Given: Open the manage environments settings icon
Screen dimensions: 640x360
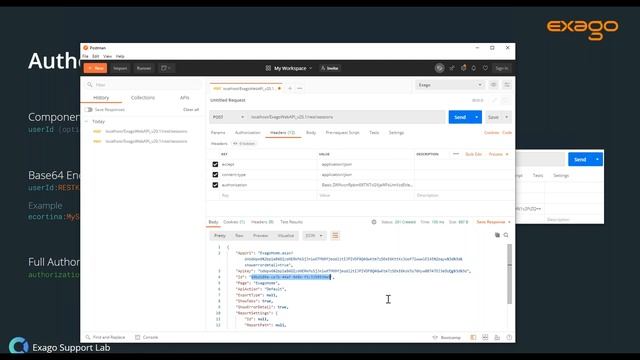Looking at the screenshot, I should click(x=507, y=85).
